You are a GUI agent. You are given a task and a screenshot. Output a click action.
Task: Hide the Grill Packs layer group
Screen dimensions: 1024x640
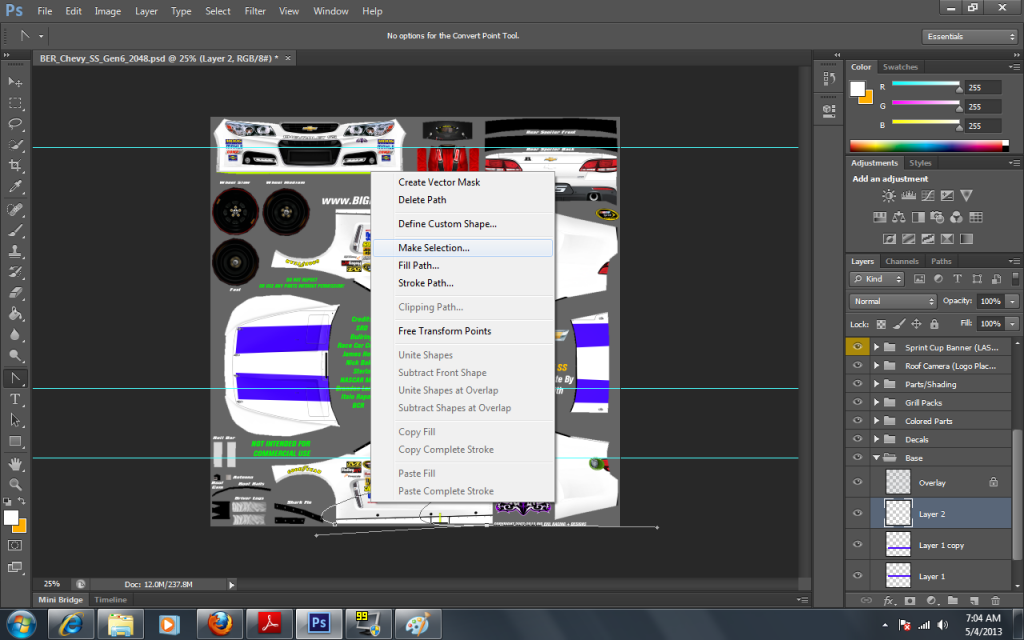coord(857,402)
